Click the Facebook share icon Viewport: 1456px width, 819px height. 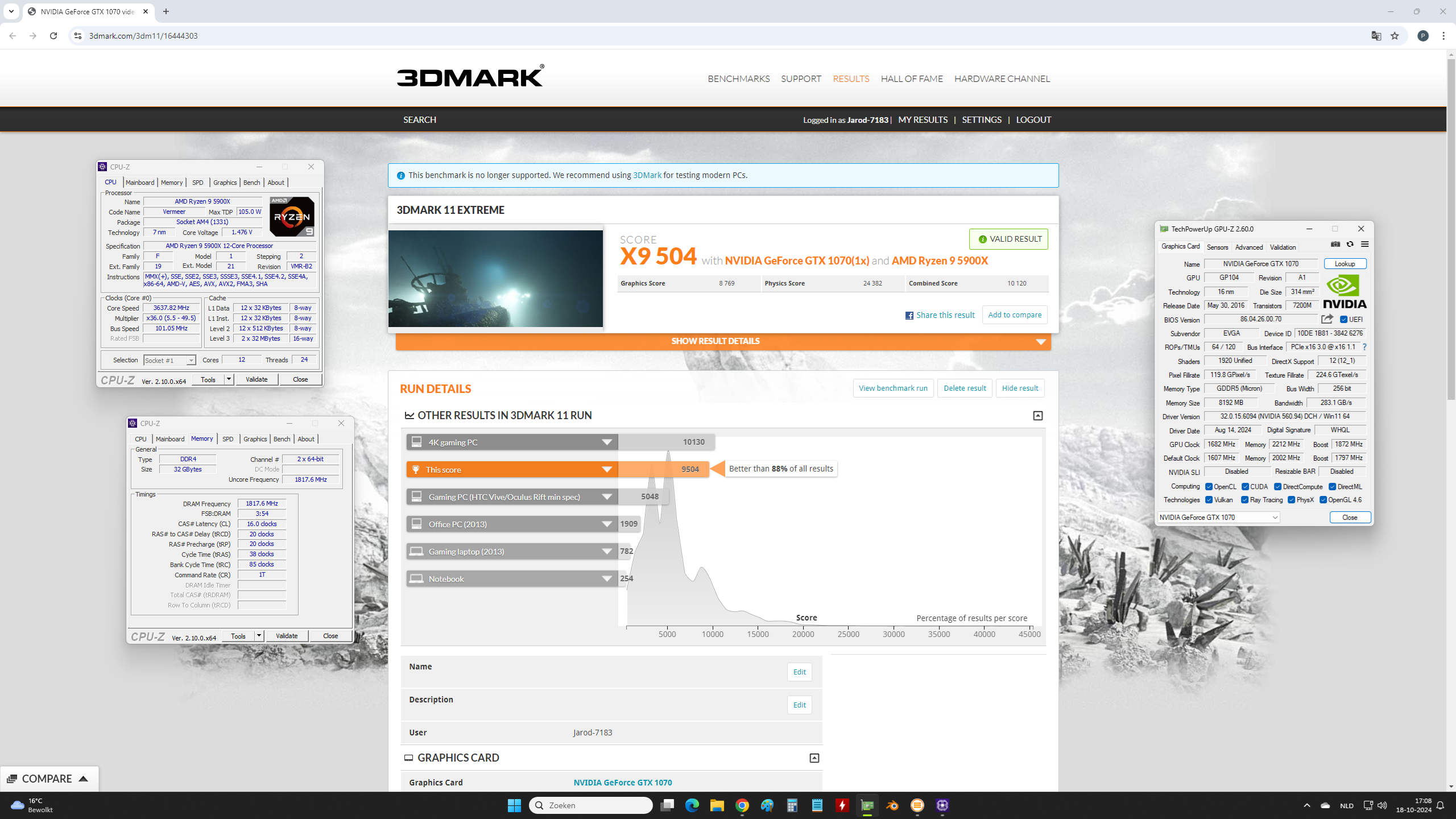click(x=909, y=316)
